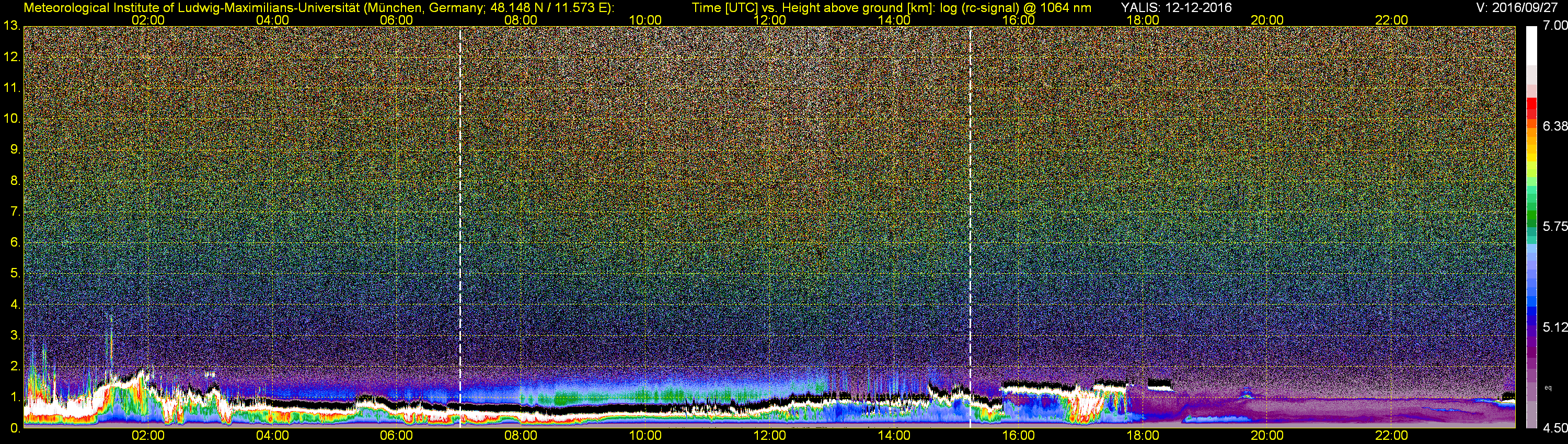Click the 12:00 label on the bottom time axis
Screen dimensions: 1568x444
tap(769, 436)
